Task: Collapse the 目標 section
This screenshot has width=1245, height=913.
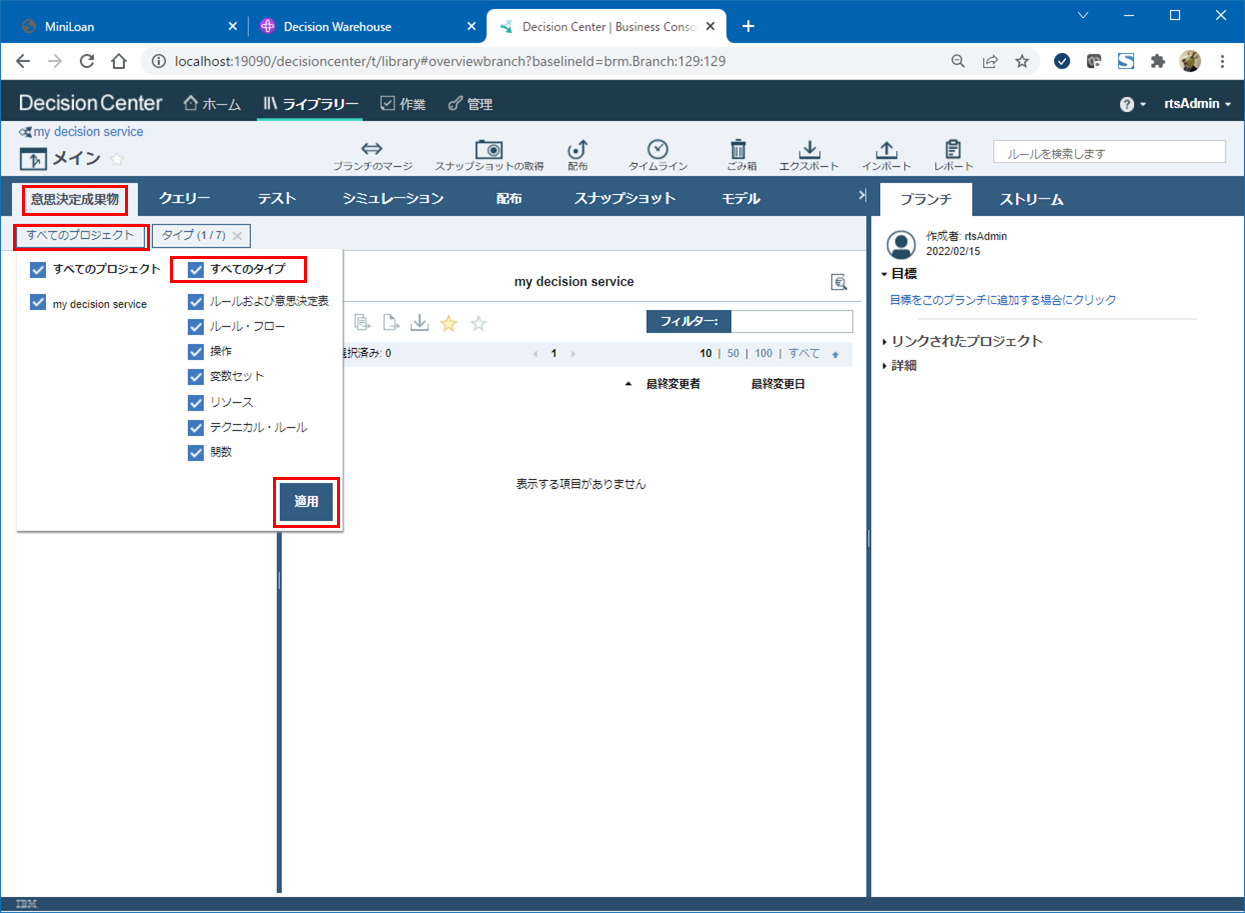Action: pyautogui.click(x=899, y=274)
